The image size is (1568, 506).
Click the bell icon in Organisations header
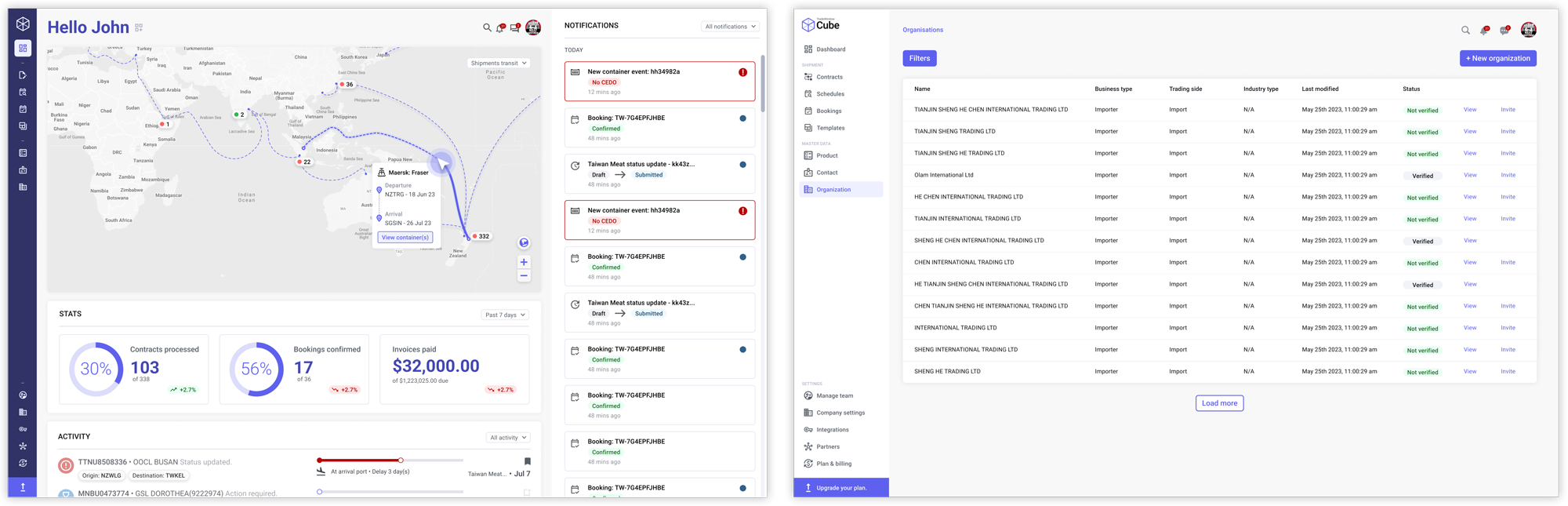point(1483,31)
